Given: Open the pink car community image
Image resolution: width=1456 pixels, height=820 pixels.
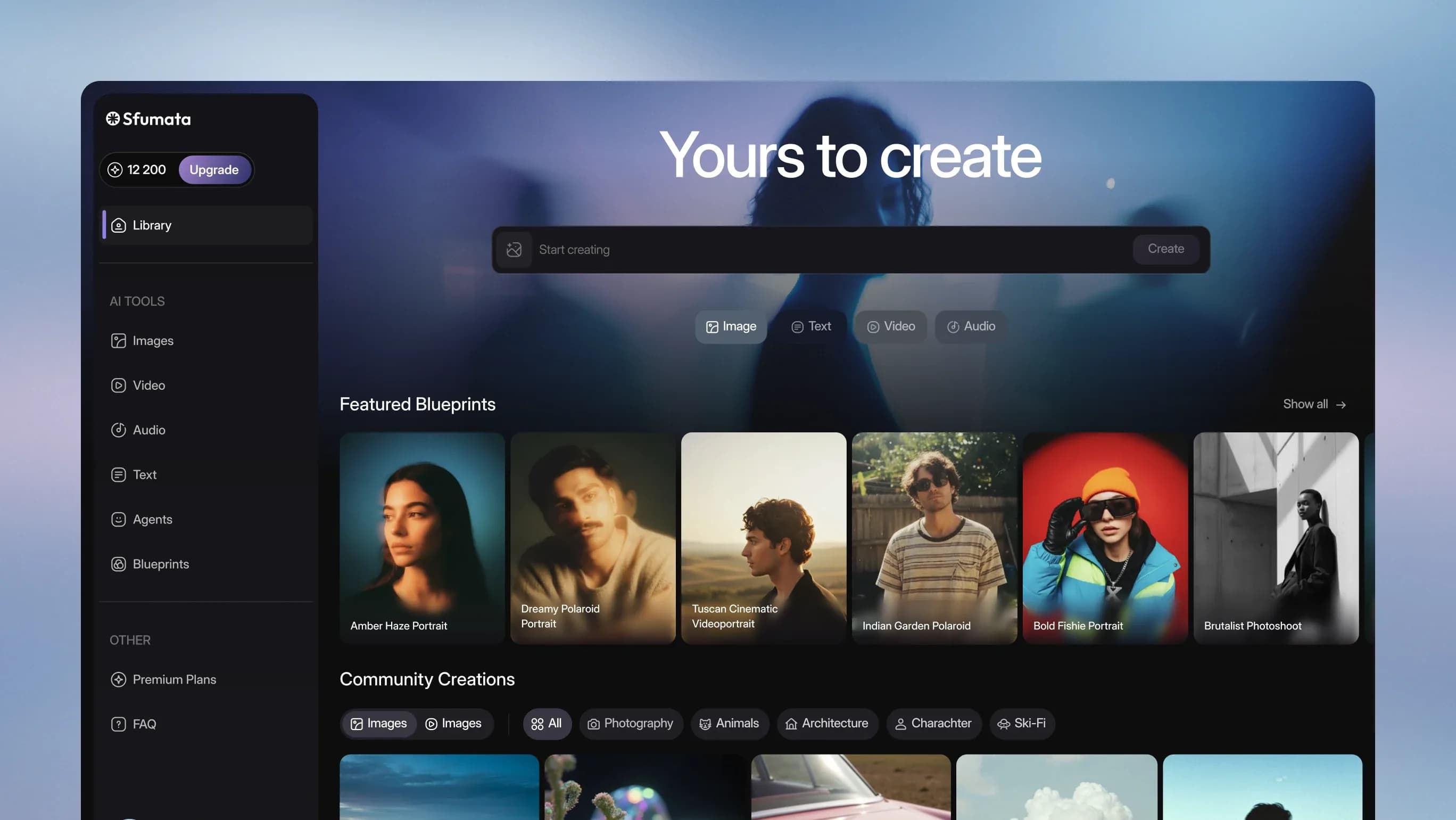Looking at the screenshot, I should click(x=850, y=787).
